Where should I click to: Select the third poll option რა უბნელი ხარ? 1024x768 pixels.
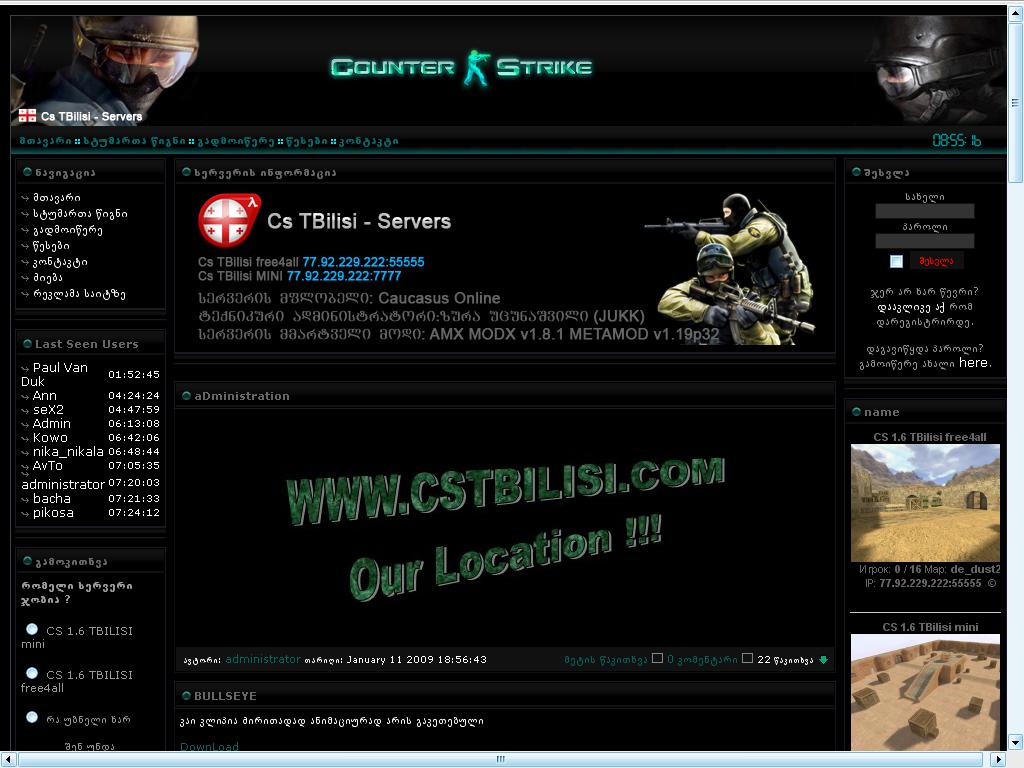click(31, 717)
